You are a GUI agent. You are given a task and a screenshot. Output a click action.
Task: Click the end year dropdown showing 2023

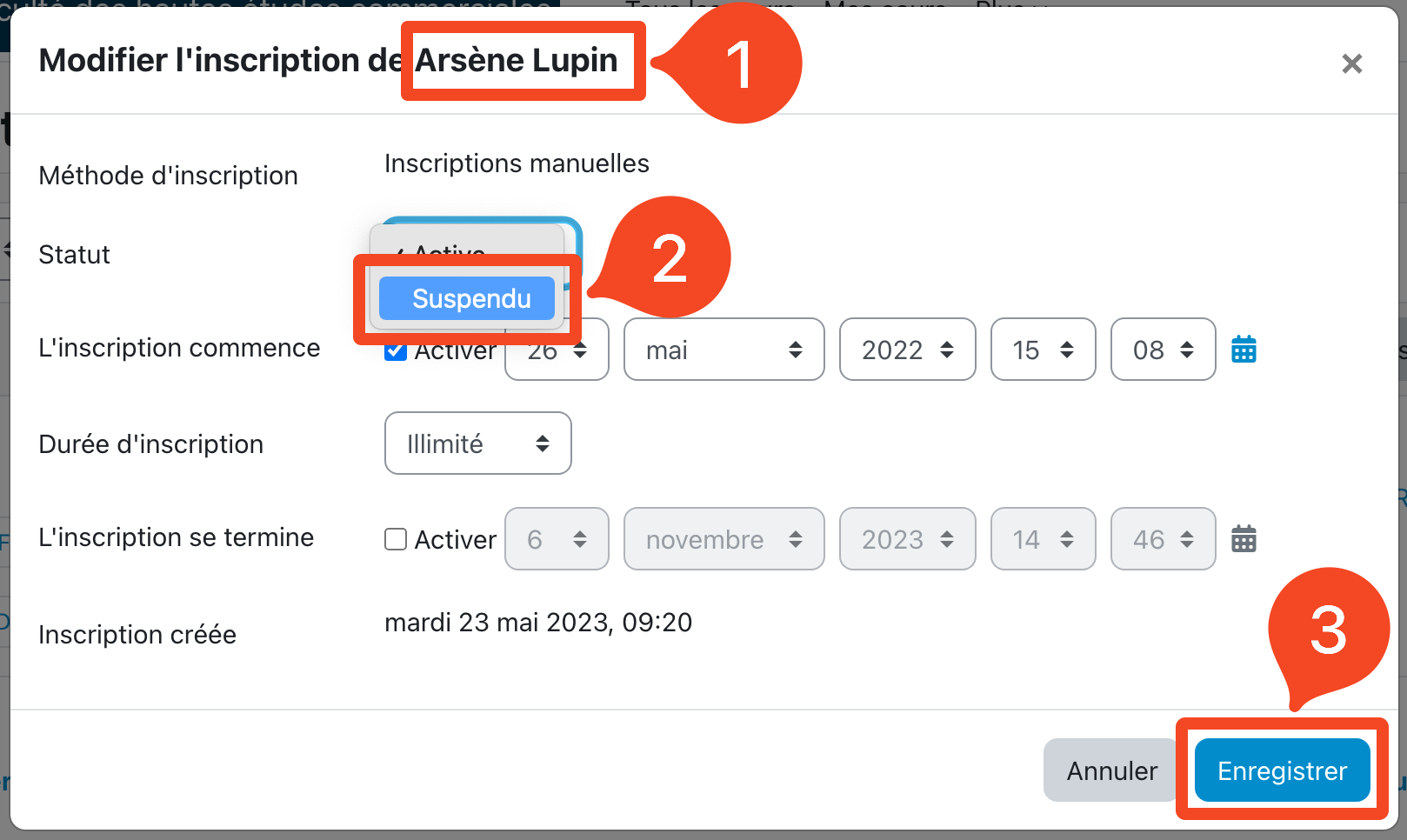pyautogui.click(x=907, y=539)
